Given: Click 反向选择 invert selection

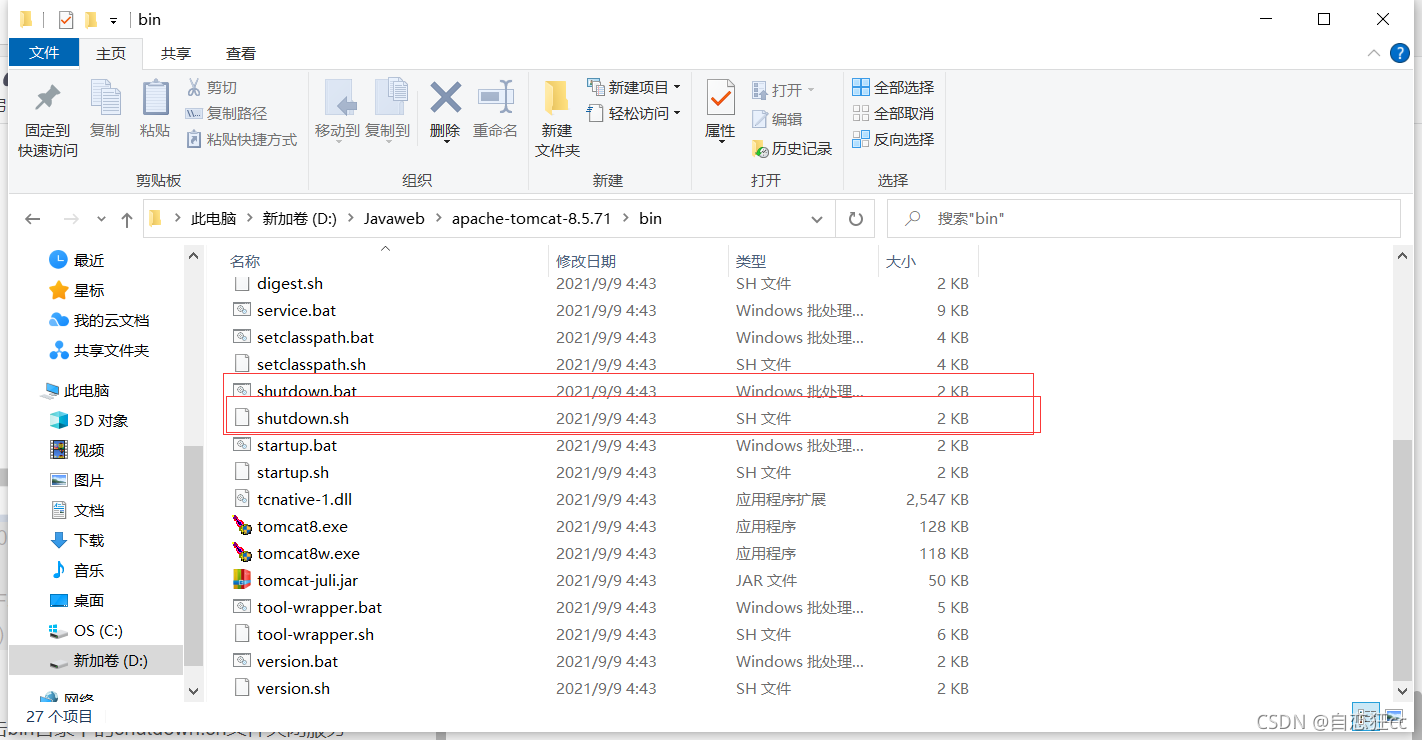Looking at the screenshot, I should 893,140.
